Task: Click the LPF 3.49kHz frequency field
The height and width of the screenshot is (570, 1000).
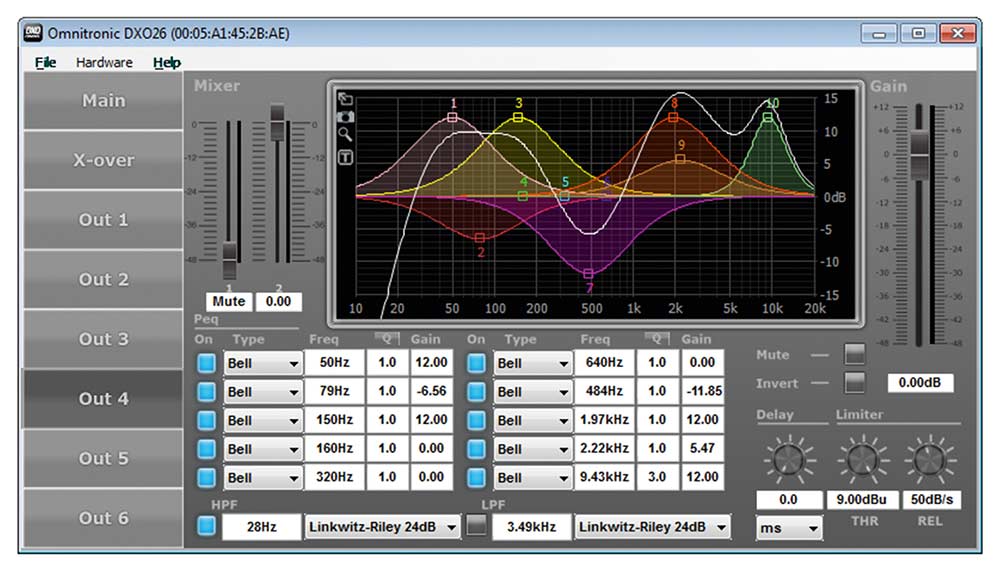Action: coord(531,527)
